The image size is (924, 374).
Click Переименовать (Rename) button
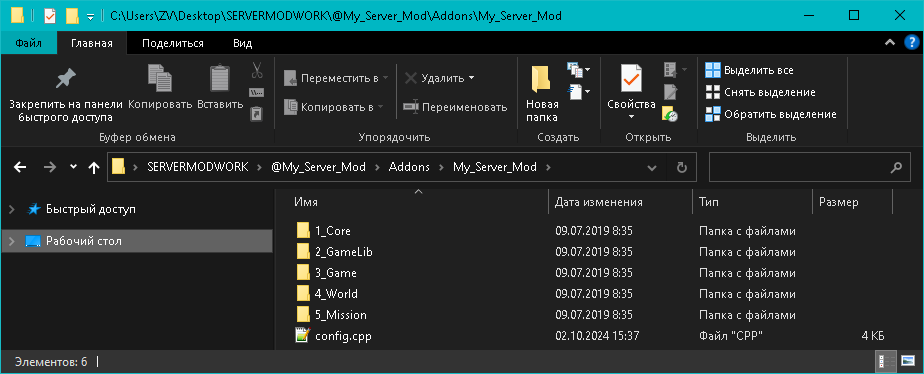coord(456,107)
